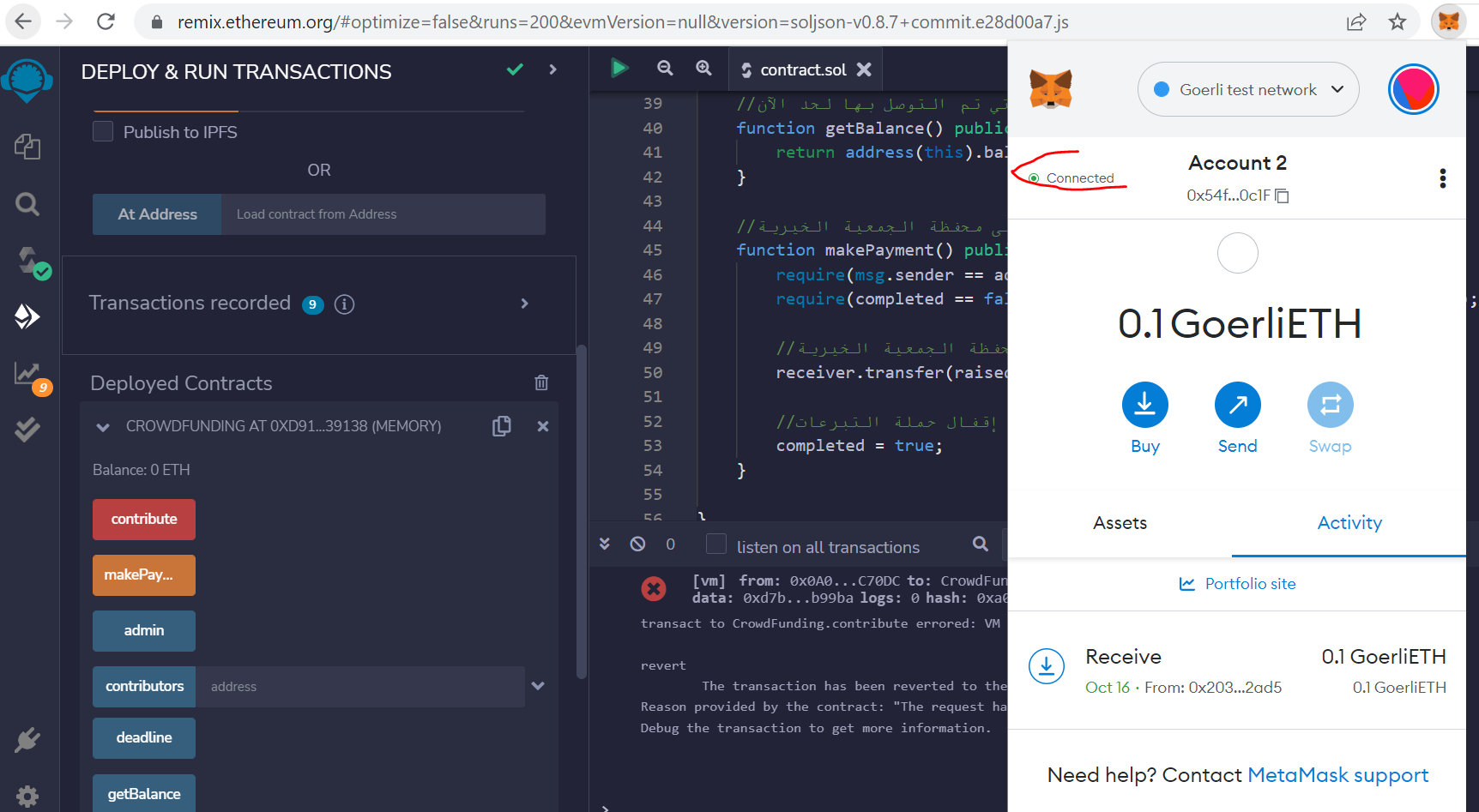Click the MetaMask Buy icon
The height and width of the screenshot is (812, 1479).
pyautogui.click(x=1145, y=405)
